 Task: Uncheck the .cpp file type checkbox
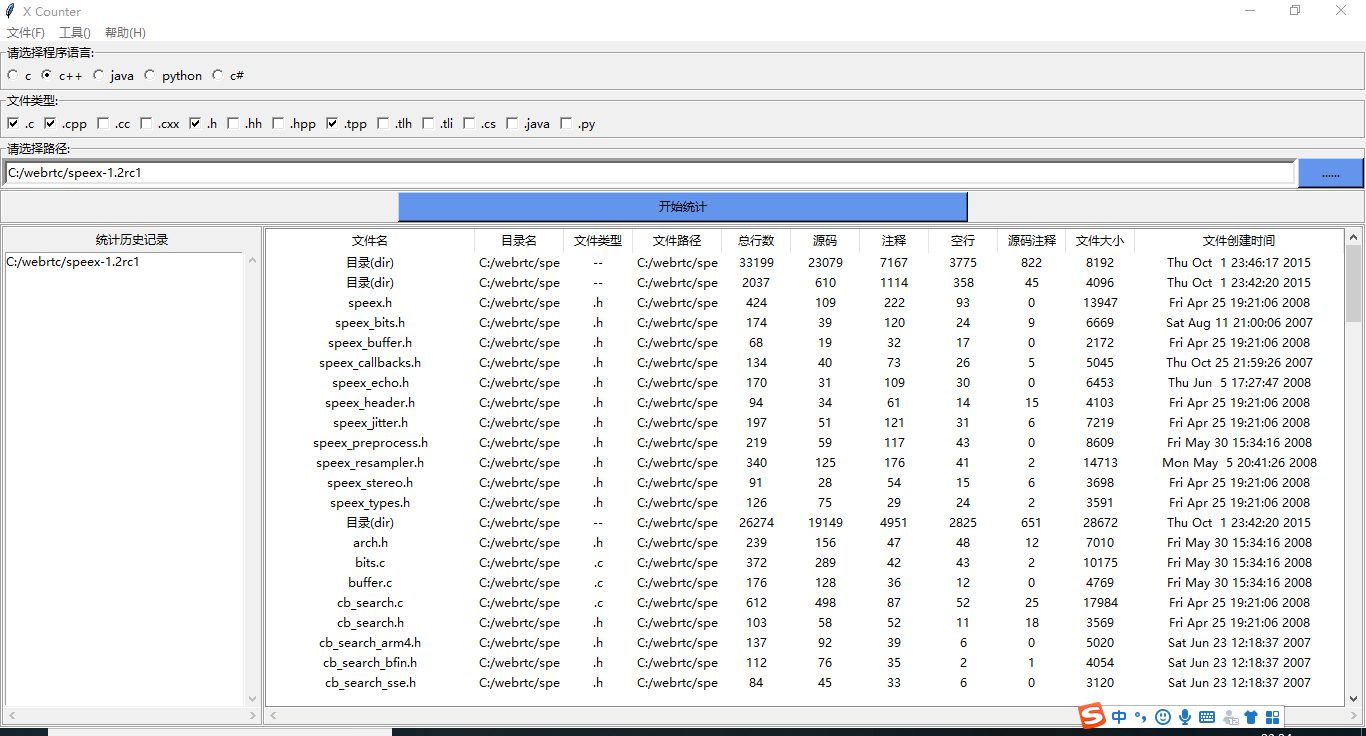click(50, 123)
